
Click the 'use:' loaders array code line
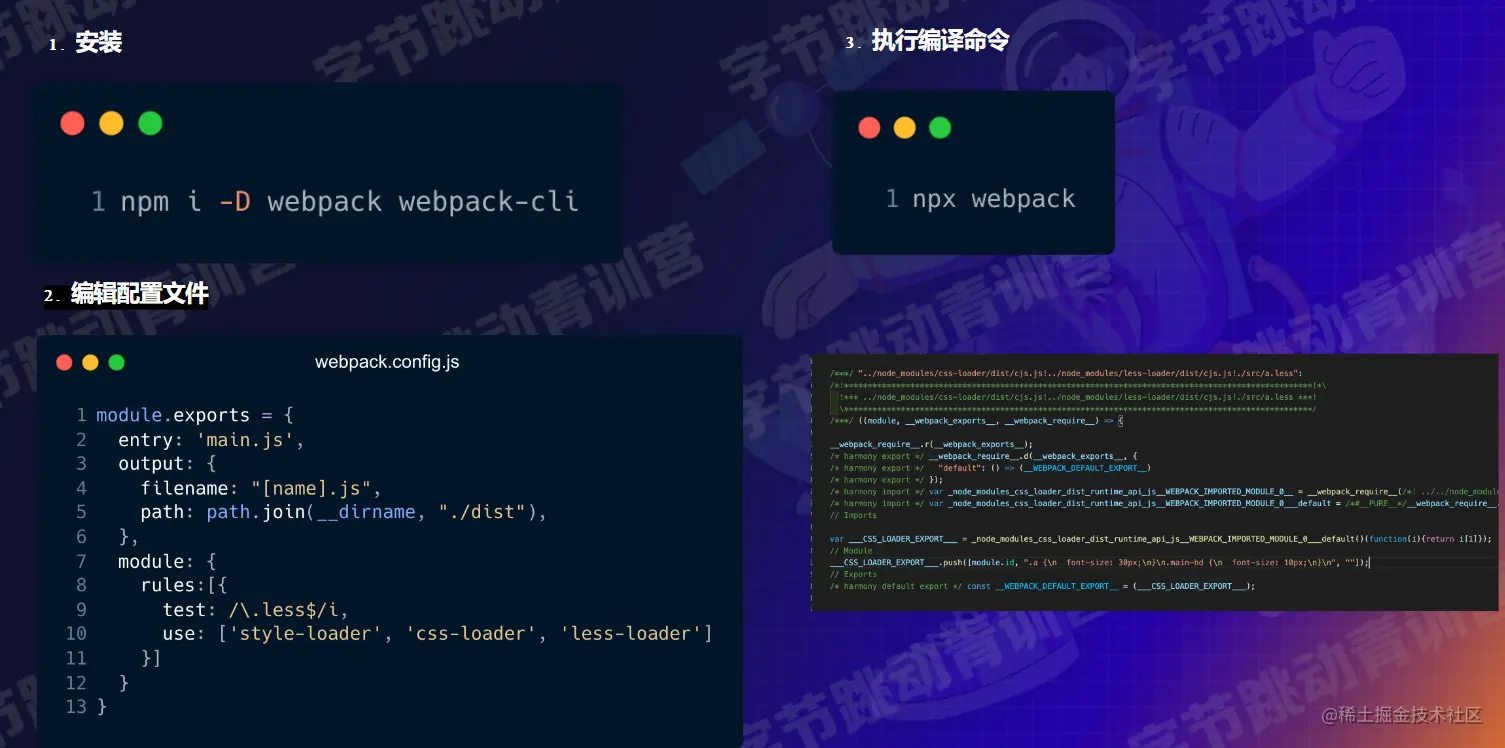pyautogui.click(x=438, y=634)
